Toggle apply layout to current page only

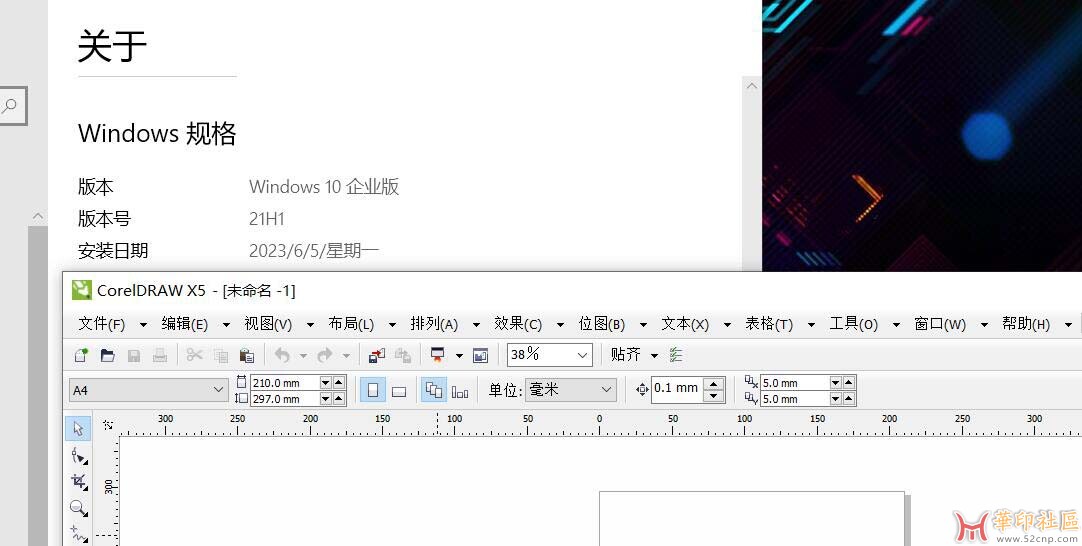(x=460, y=391)
